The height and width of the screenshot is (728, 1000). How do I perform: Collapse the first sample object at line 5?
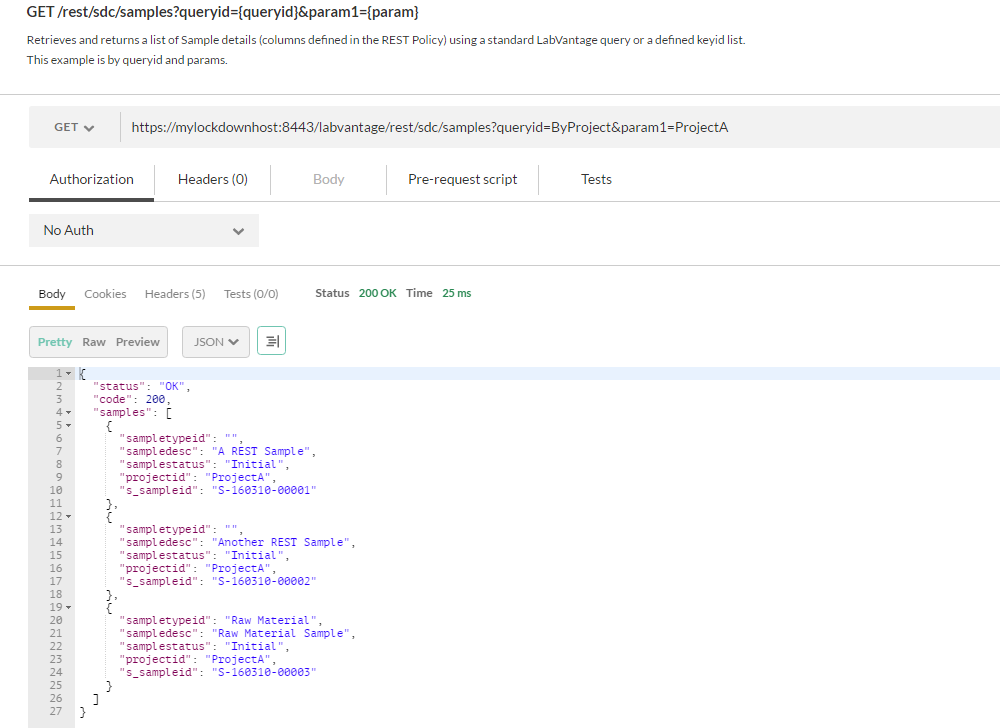tap(69, 425)
